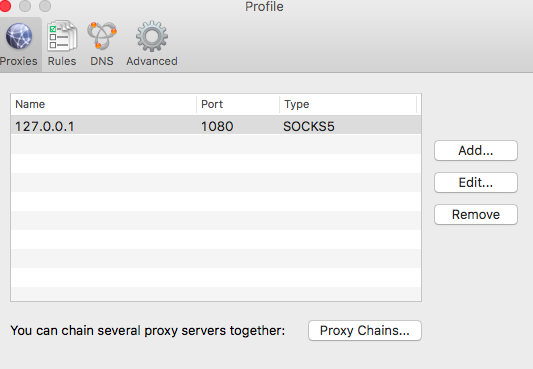Sort the list by Name column
The height and width of the screenshot is (369, 533).
coord(104,104)
